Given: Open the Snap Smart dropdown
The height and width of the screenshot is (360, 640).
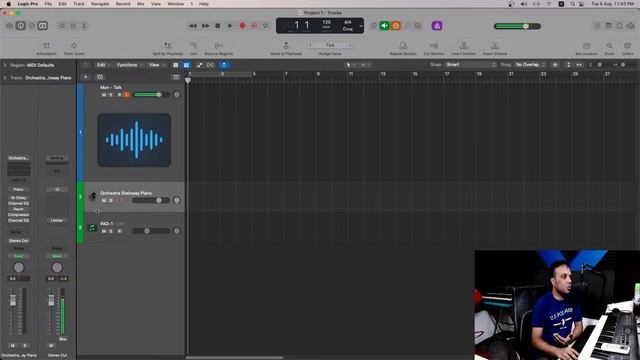Looking at the screenshot, I should 471,64.
